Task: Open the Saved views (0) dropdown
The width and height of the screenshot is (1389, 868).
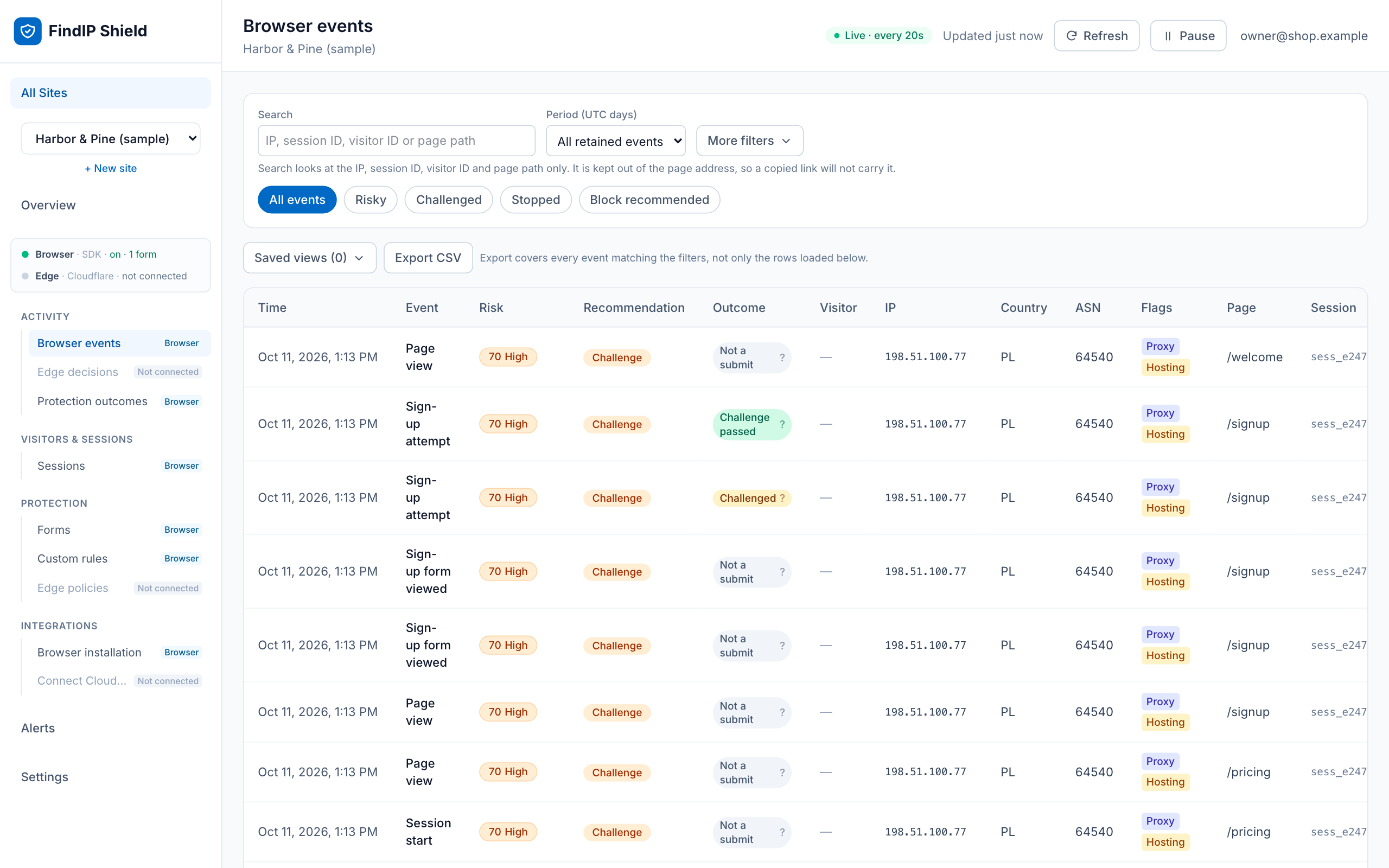Action: [x=309, y=258]
